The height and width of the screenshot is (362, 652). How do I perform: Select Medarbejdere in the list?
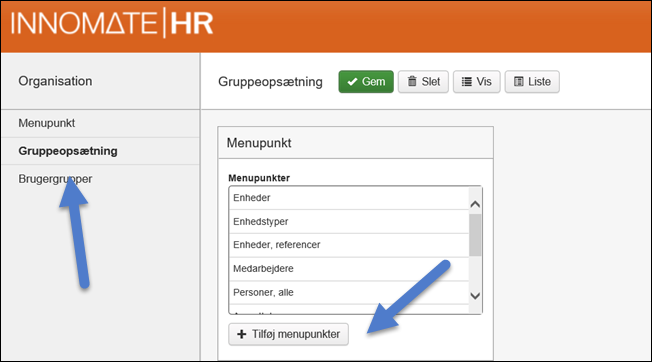(x=348, y=268)
